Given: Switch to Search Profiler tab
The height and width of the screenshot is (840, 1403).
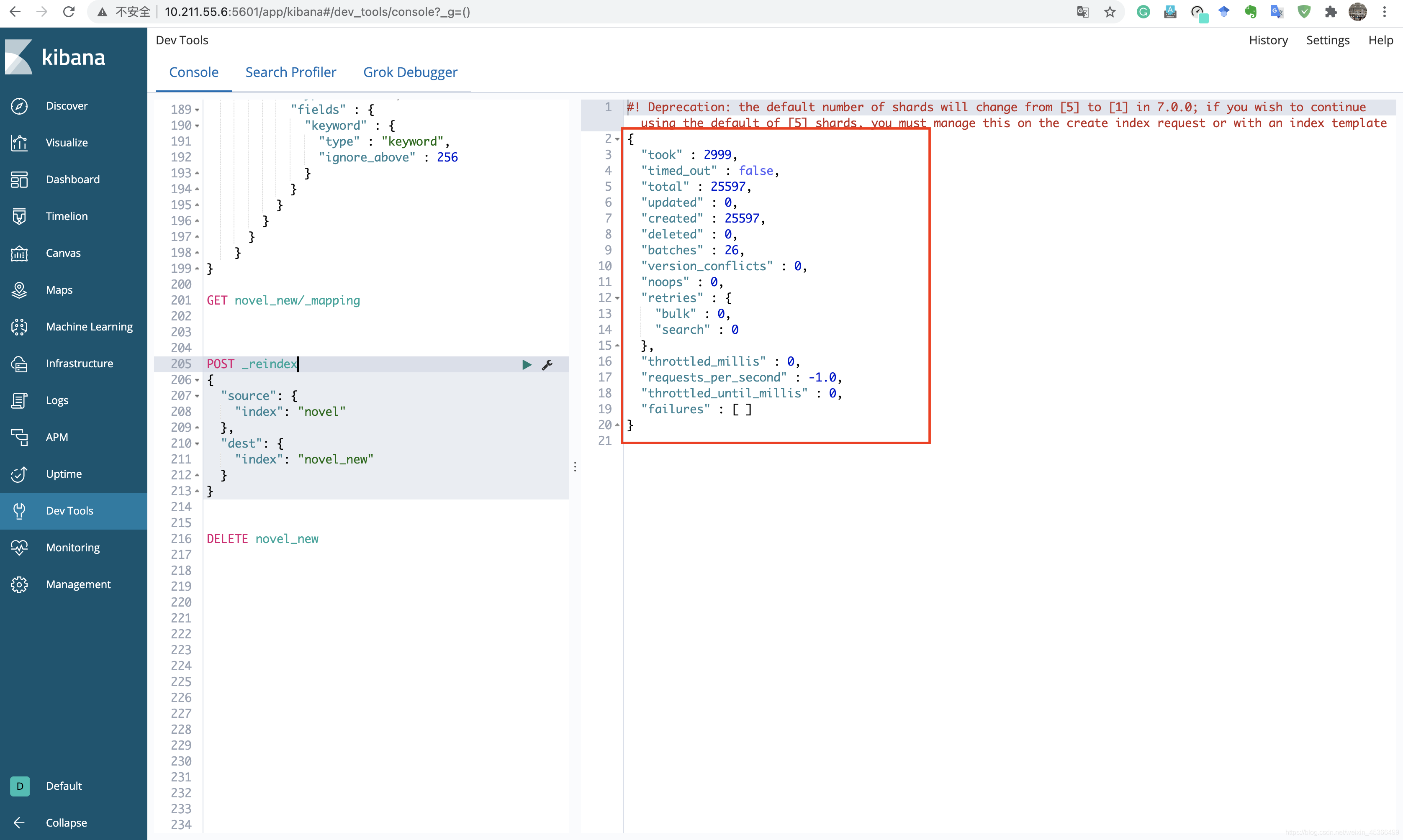Looking at the screenshot, I should coord(290,72).
